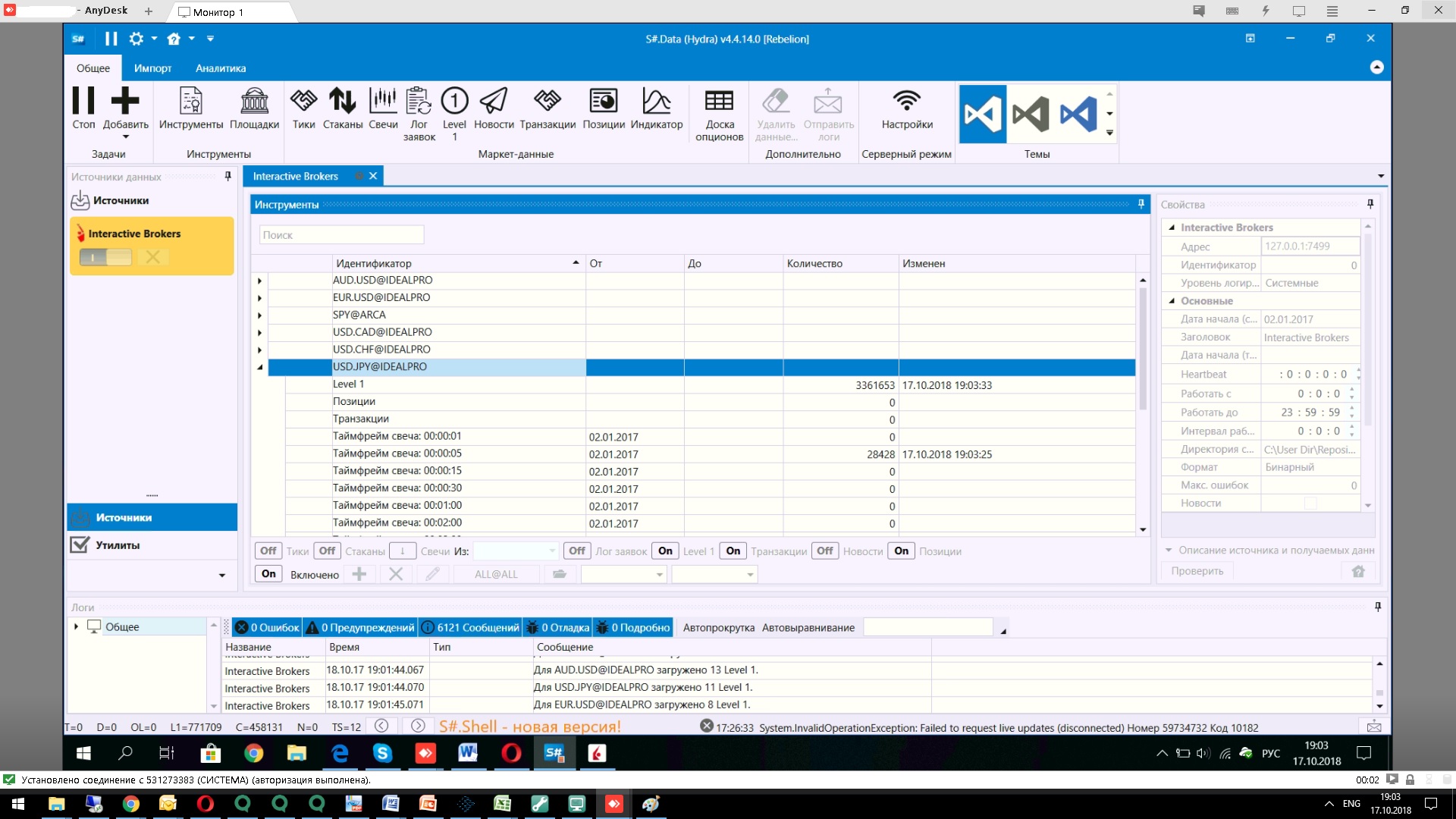Toggle Лог заявок Off switch
Viewport: 1456px width, 819px height.
pyautogui.click(x=578, y=551)
